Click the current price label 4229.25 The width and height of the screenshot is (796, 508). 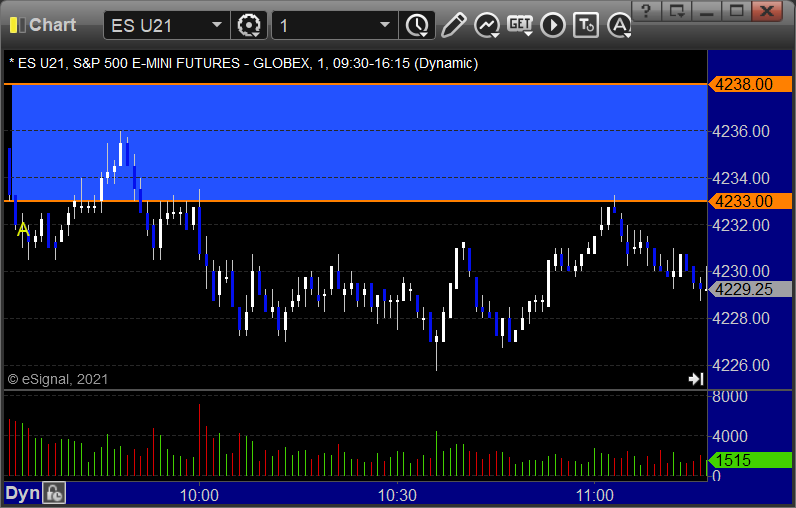coord(750,289)
